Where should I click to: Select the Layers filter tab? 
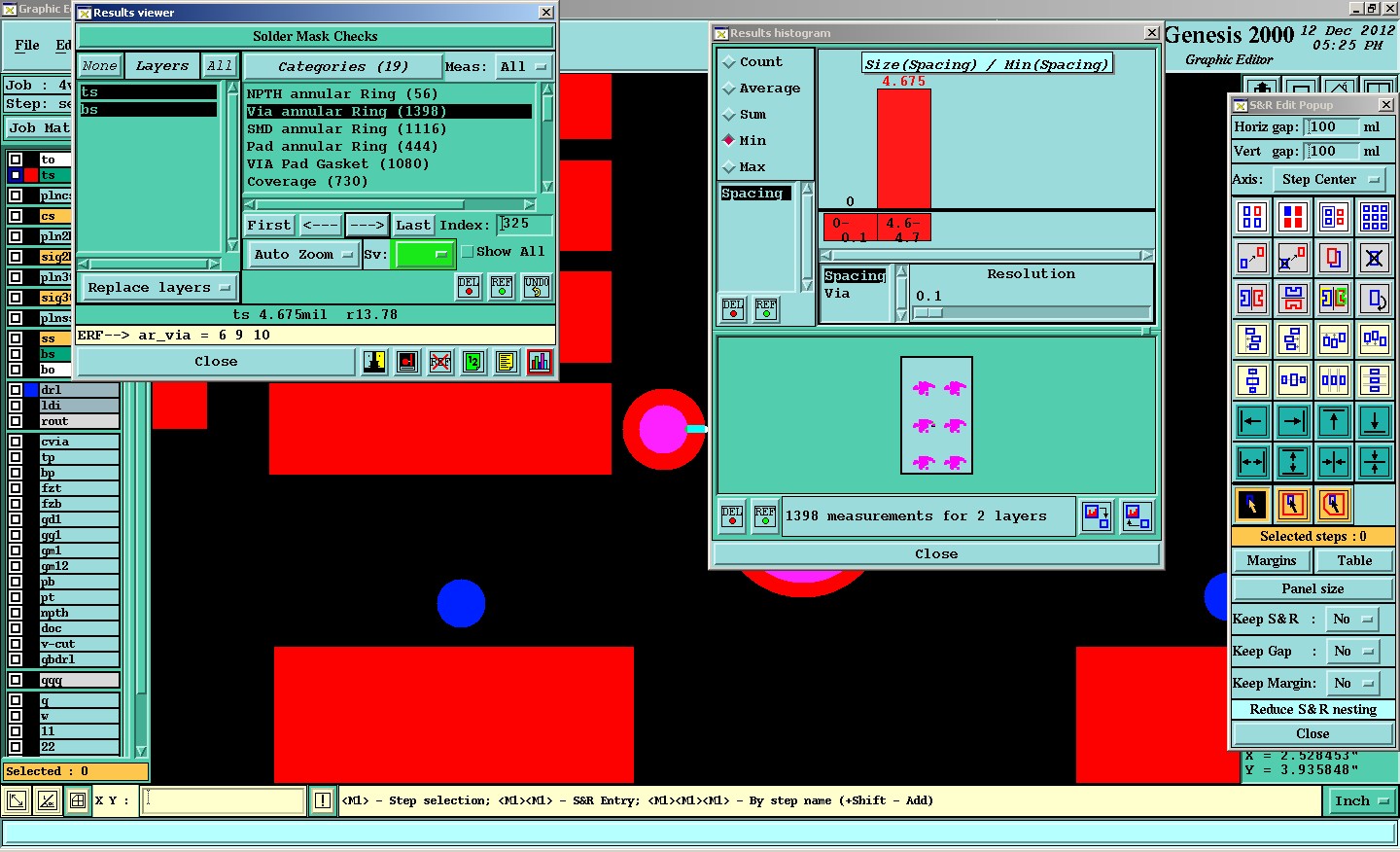[x=161, y=66]
